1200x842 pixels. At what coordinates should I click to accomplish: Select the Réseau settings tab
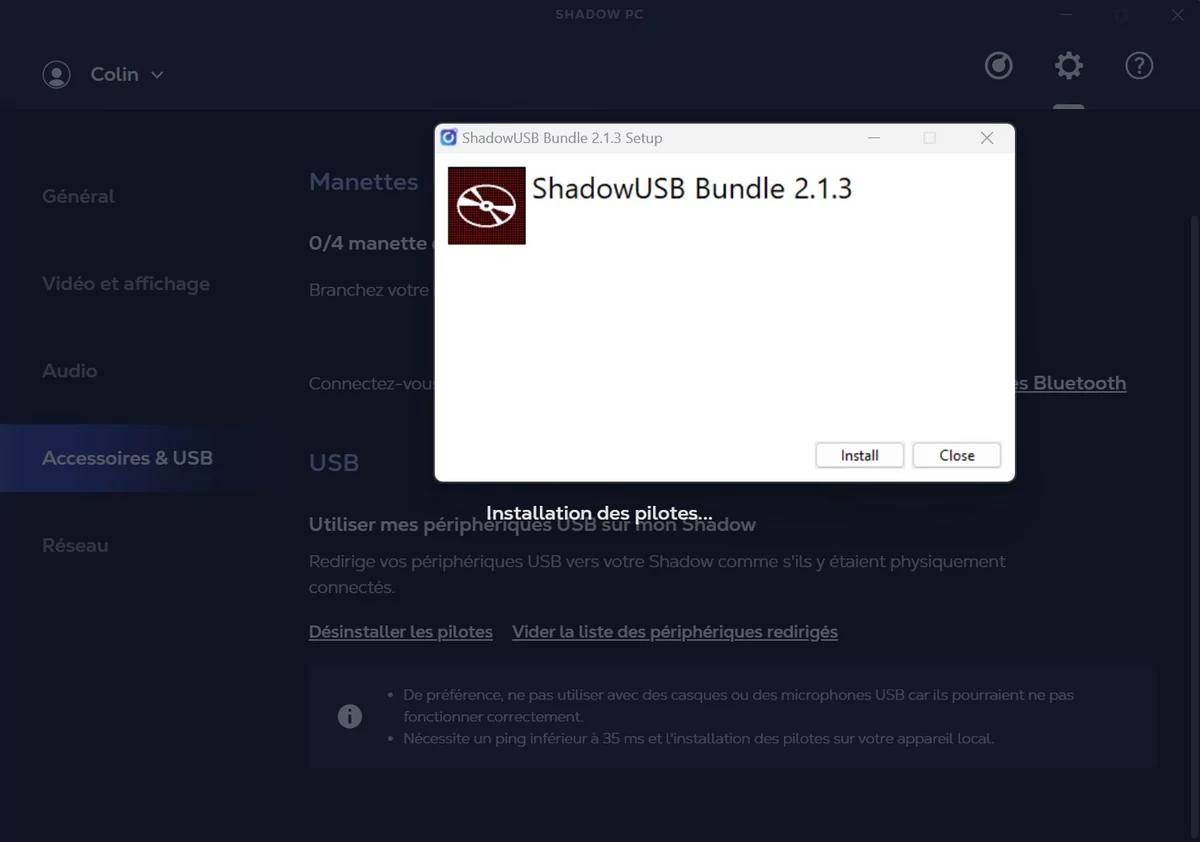[x=75, y=545]
